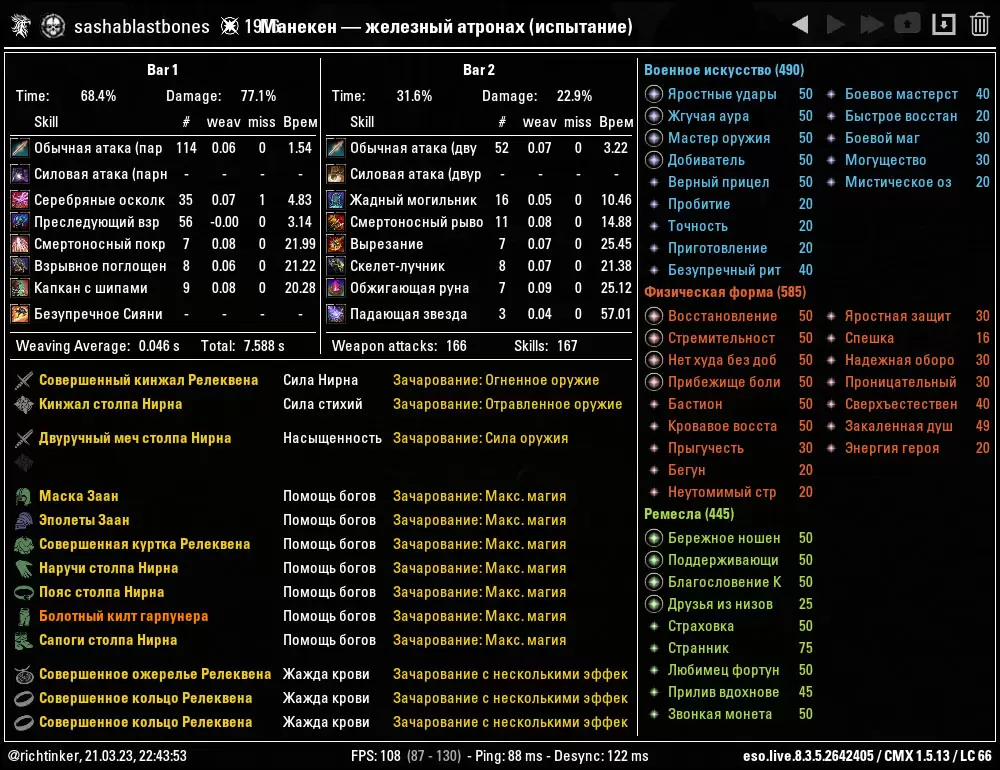Click the Энергия героя champion entry
The height and width of the screenshot is (770, 1000).
point(908,448)
